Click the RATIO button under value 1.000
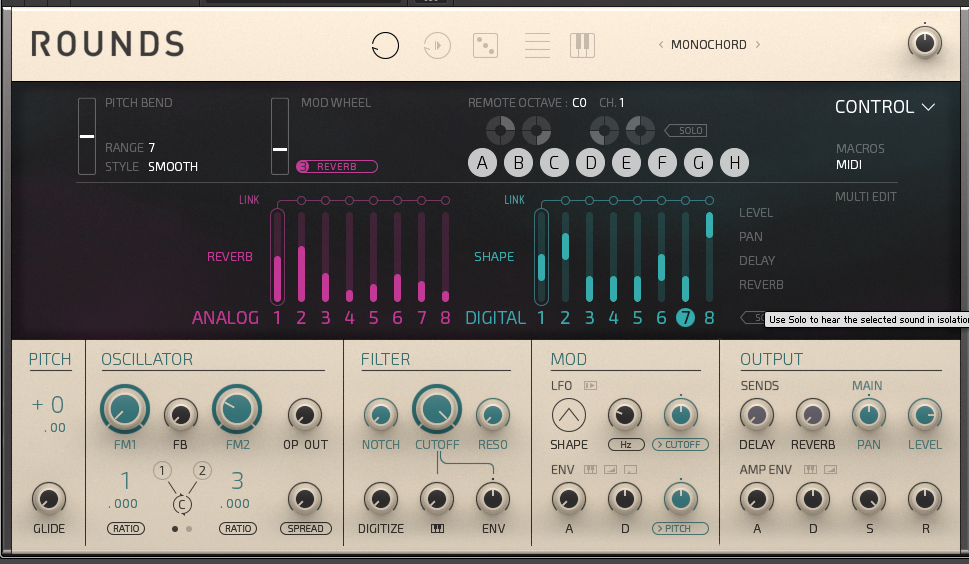Image resolution: width=969 pixels, height=564 pixels. [125, 528]
